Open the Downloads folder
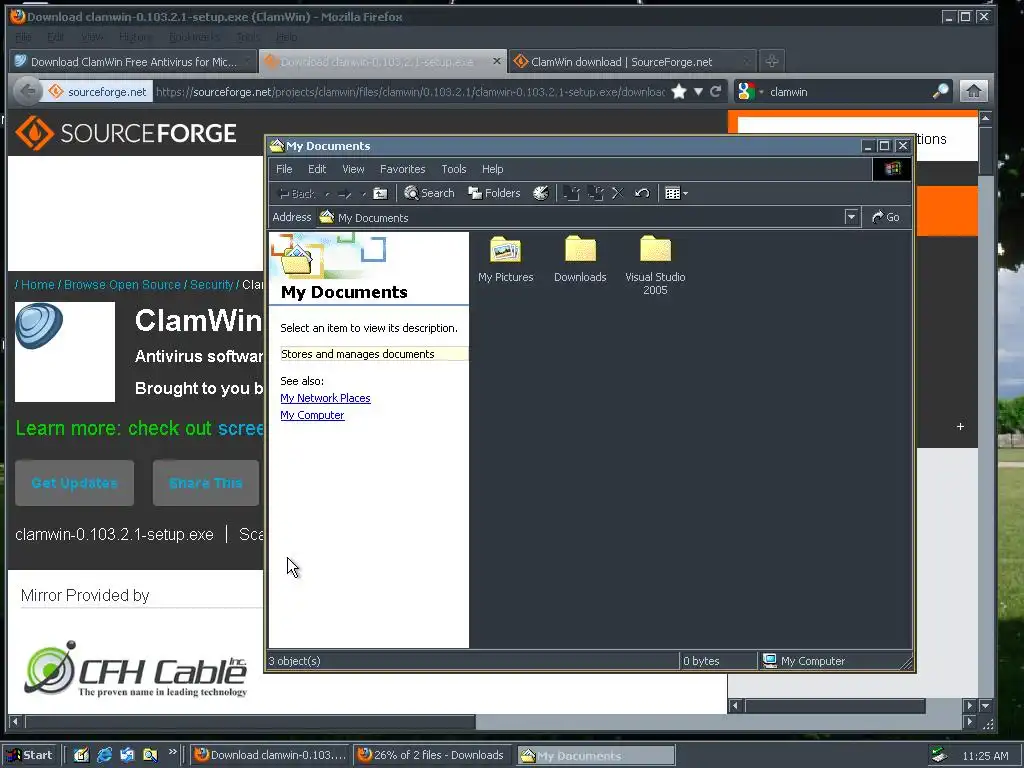This screenshot has width=1024, height=768. [x=580, y=259]
